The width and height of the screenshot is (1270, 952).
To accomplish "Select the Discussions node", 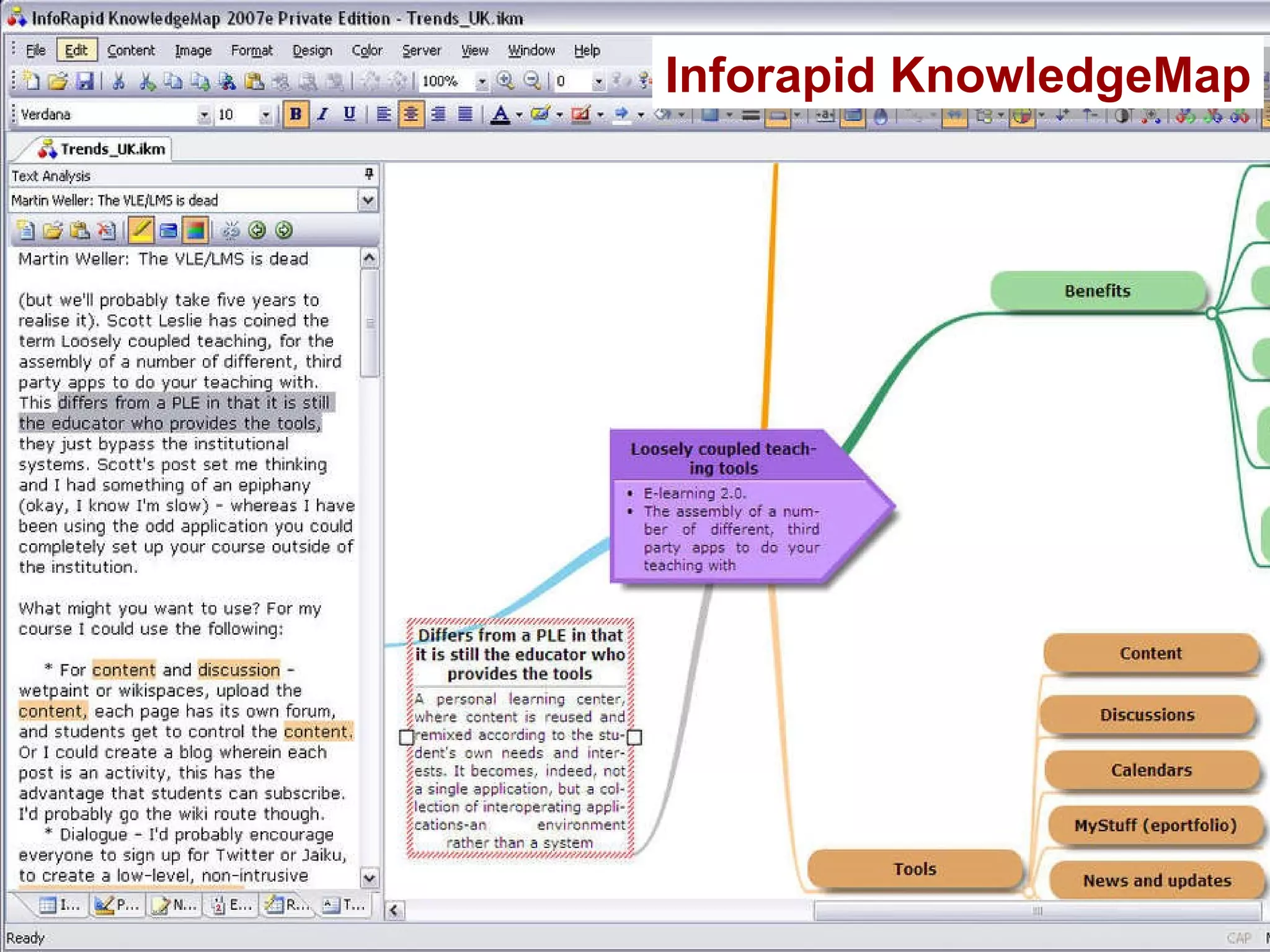I will (x=1147, y=715).
